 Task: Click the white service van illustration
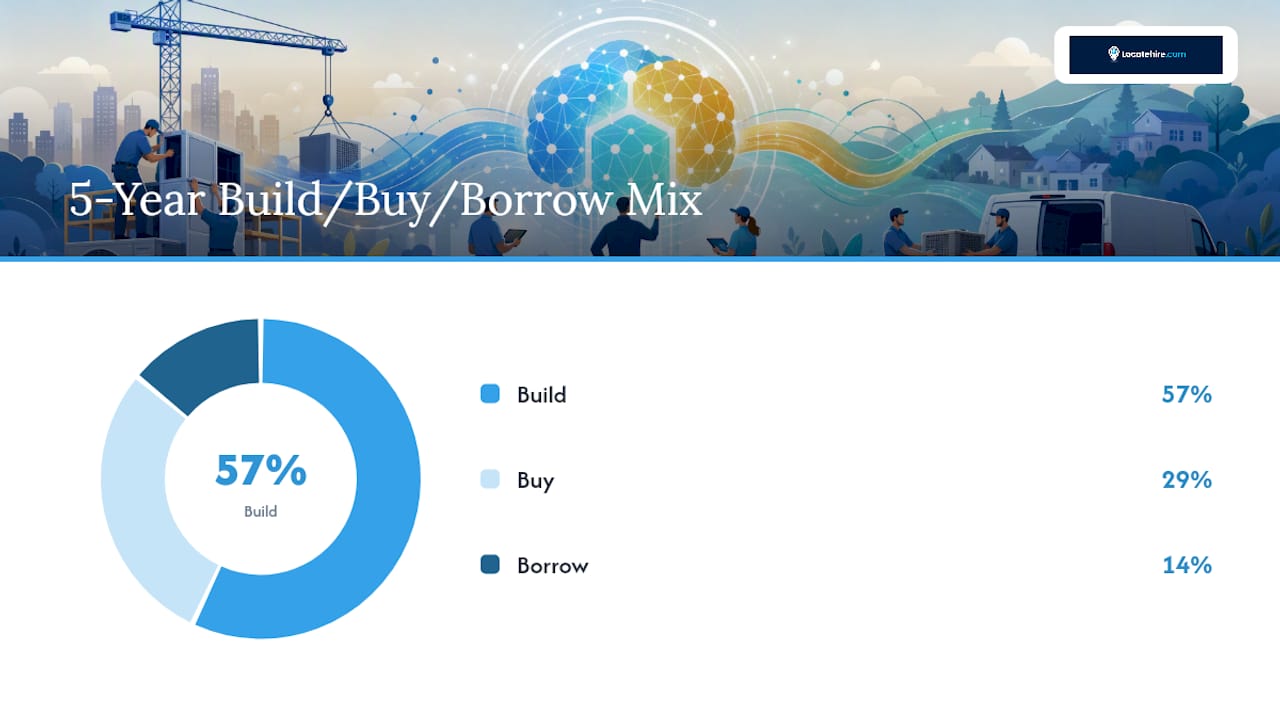tap(1100, 224)
